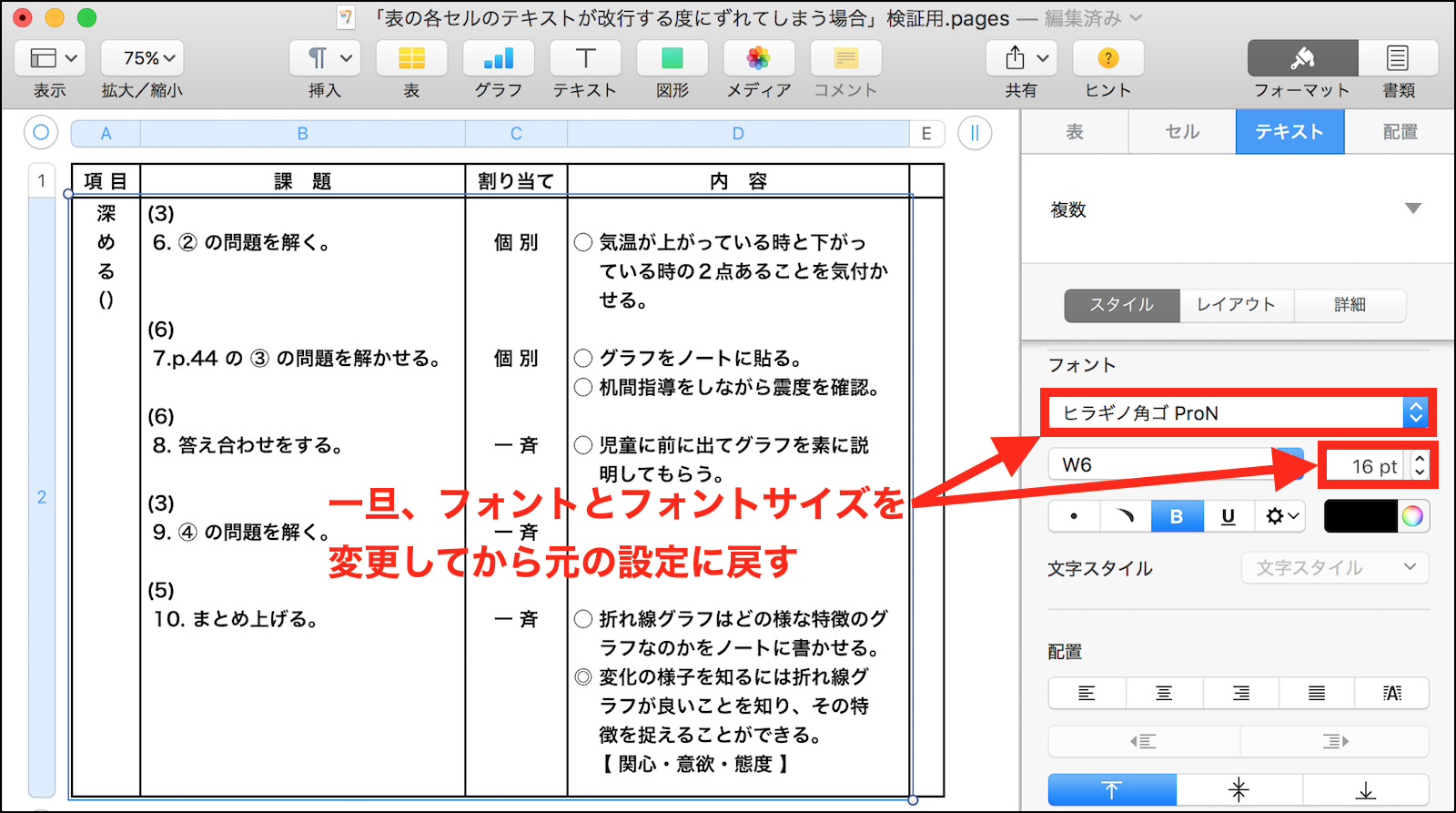Toggle Bold text formatting button
This screenshot has width=1456, height=813.
pos(1177,516)
